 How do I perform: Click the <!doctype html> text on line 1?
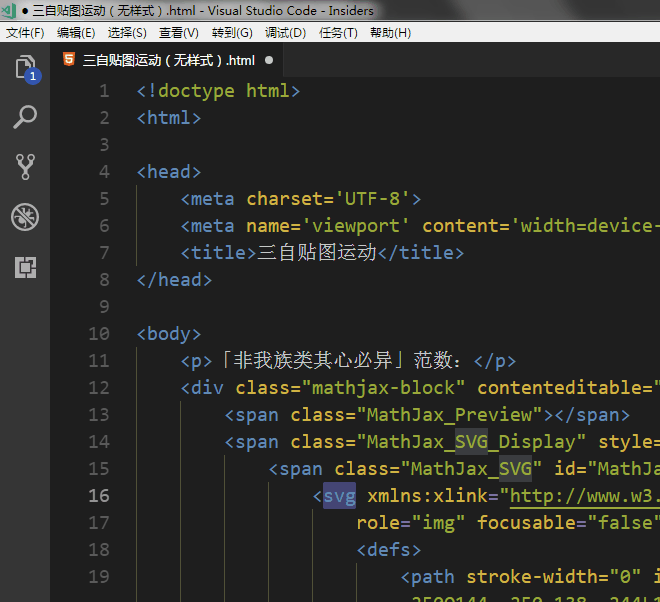(x=218, y=91)
